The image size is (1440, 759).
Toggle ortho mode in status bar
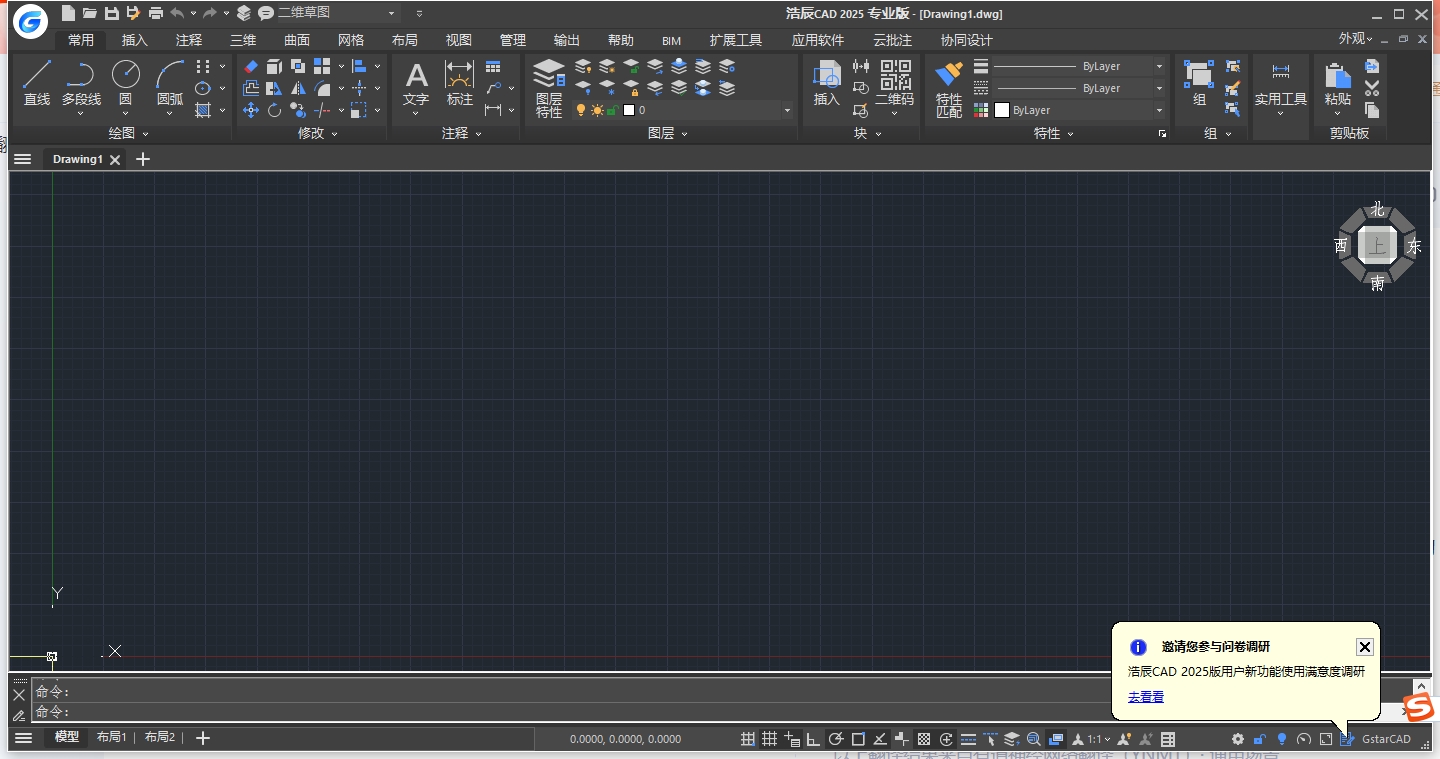[814, 739]
